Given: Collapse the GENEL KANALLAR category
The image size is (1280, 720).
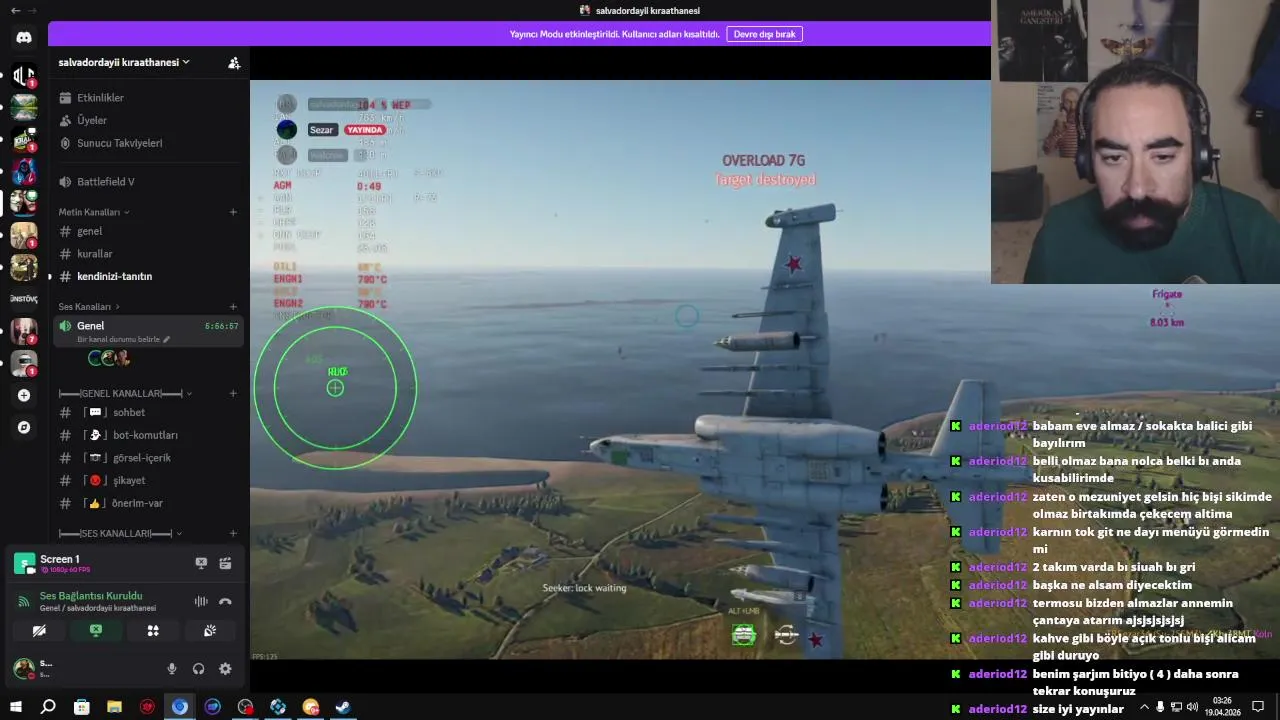Looking at the screenshot, I should pos(125,394).
